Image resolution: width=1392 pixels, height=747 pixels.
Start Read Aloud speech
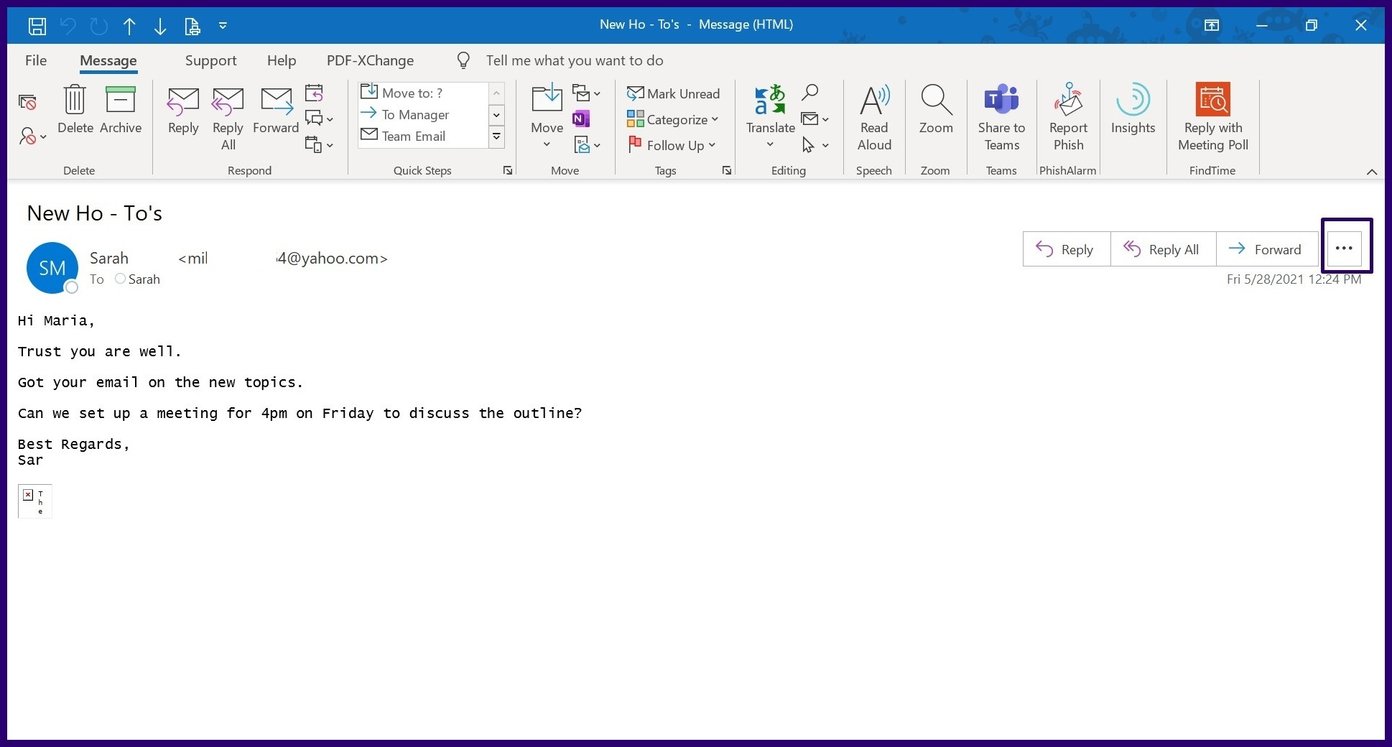point(874,117)
